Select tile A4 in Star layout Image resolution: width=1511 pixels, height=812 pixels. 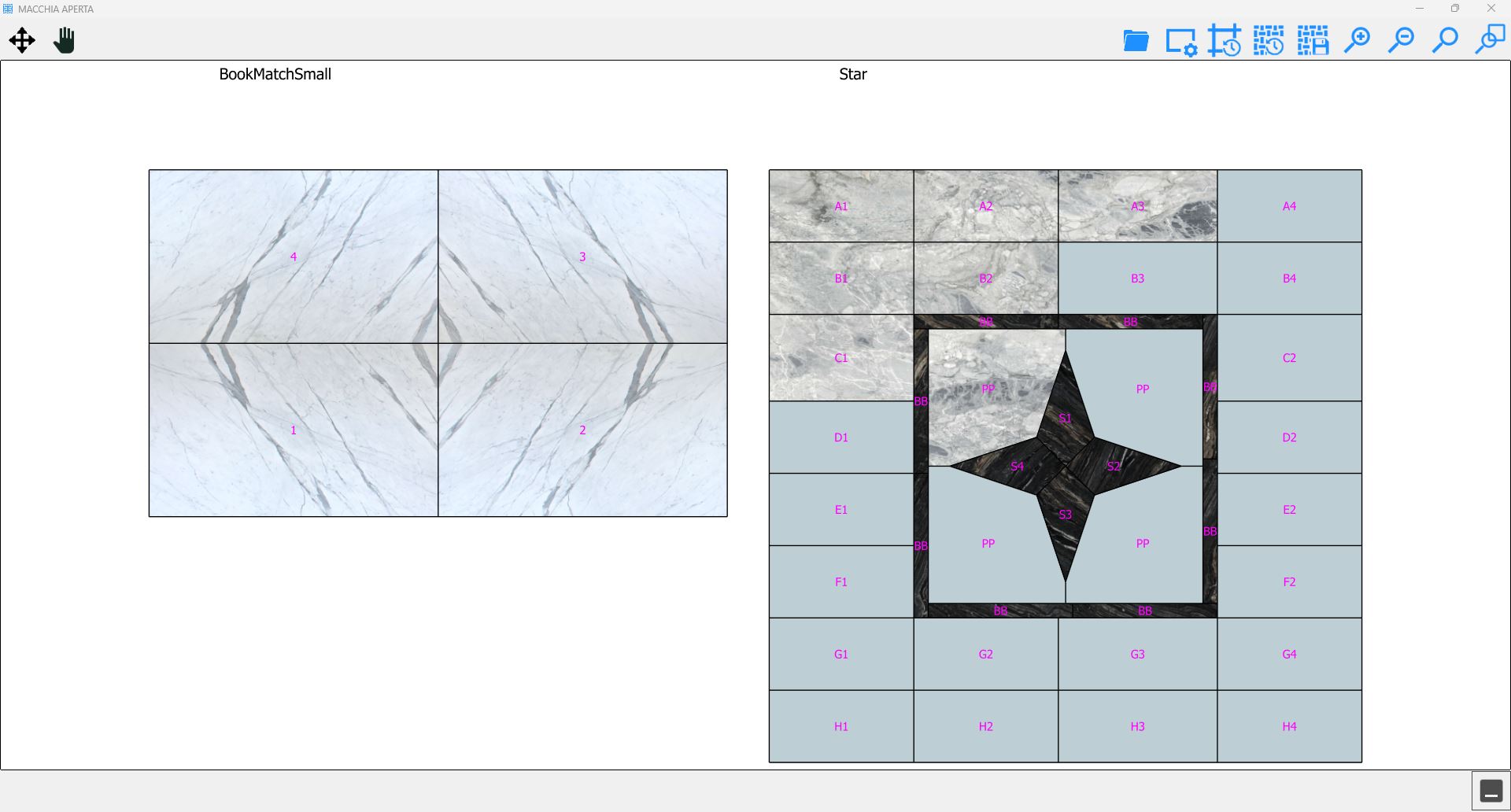click(x=1289, y=206)
